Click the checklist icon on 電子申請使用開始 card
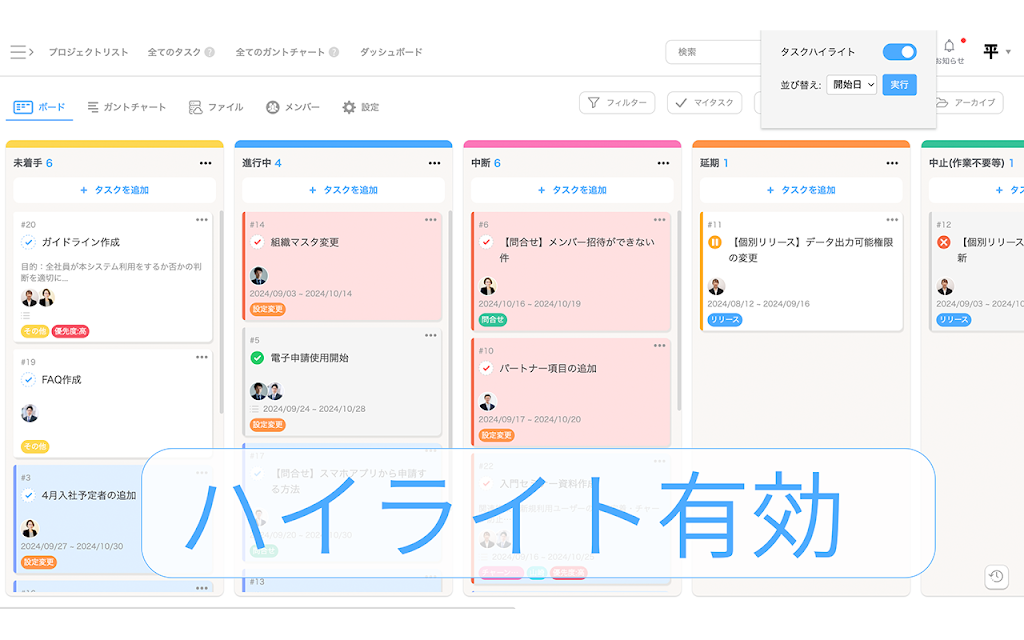The width and height of the screenshot is (1024, 640). 255,409
